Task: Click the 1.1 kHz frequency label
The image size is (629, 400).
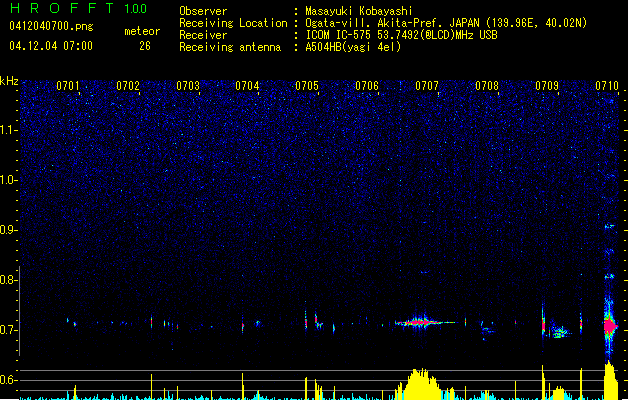Action: (x=8, y=130)
